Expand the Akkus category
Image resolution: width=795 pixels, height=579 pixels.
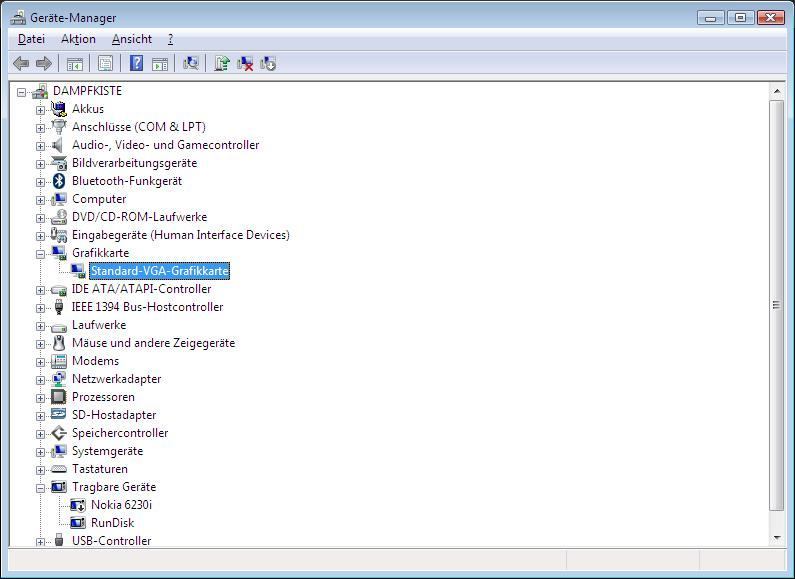pyautogui.click(x=40, y=110)
